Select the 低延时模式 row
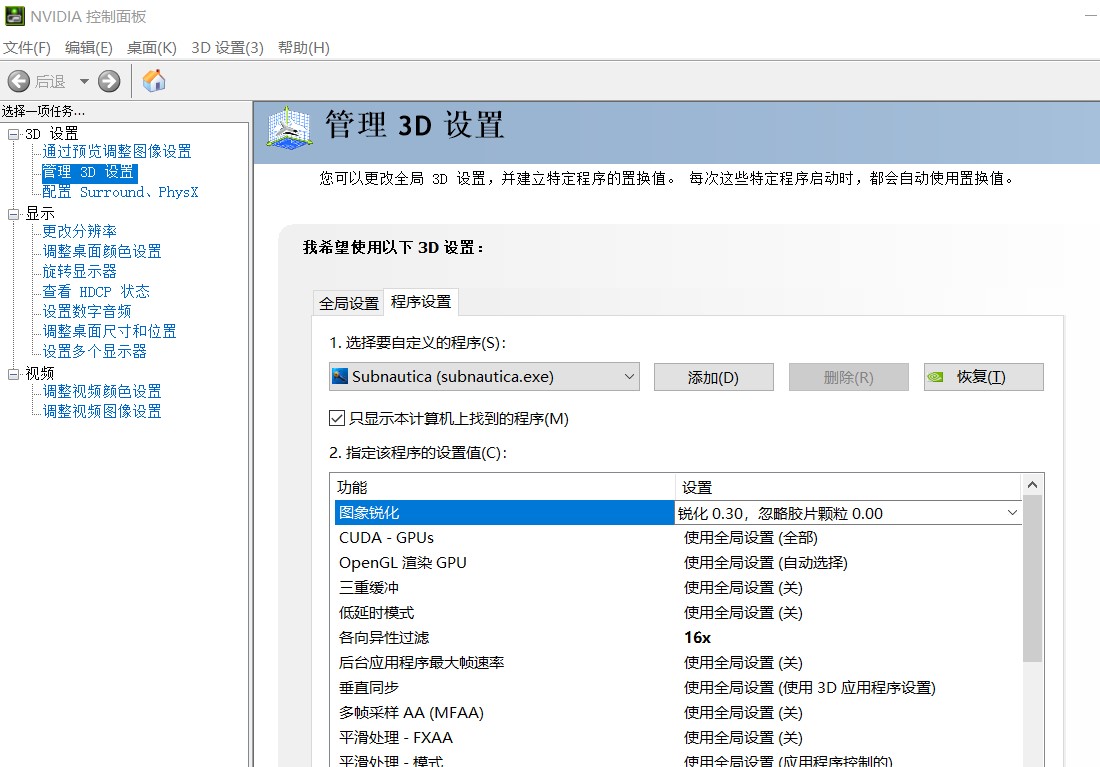This screenshot has height=767, width=1100. click(678, 613)
